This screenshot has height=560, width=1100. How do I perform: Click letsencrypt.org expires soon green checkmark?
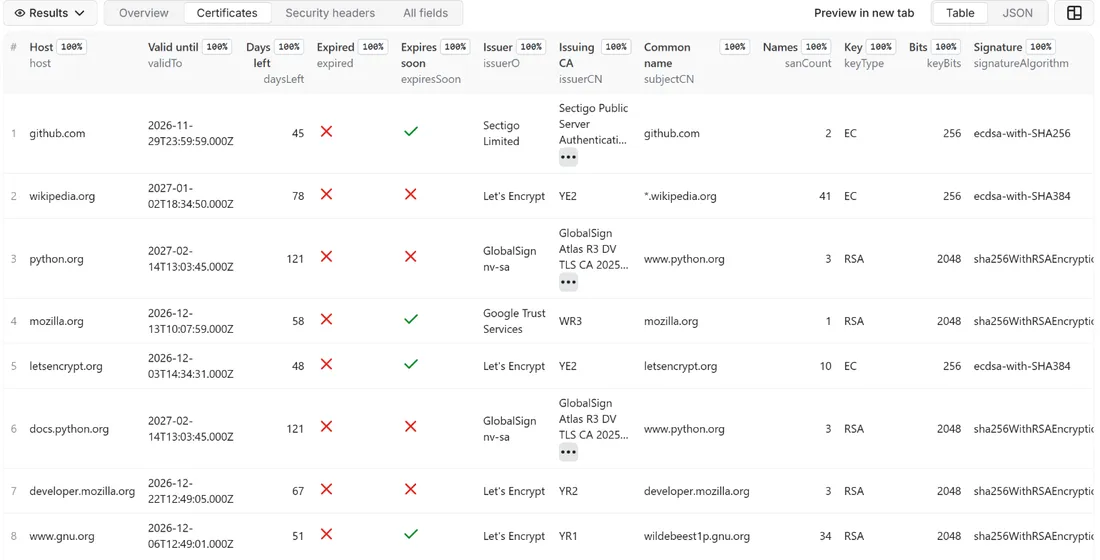point(411,364)
